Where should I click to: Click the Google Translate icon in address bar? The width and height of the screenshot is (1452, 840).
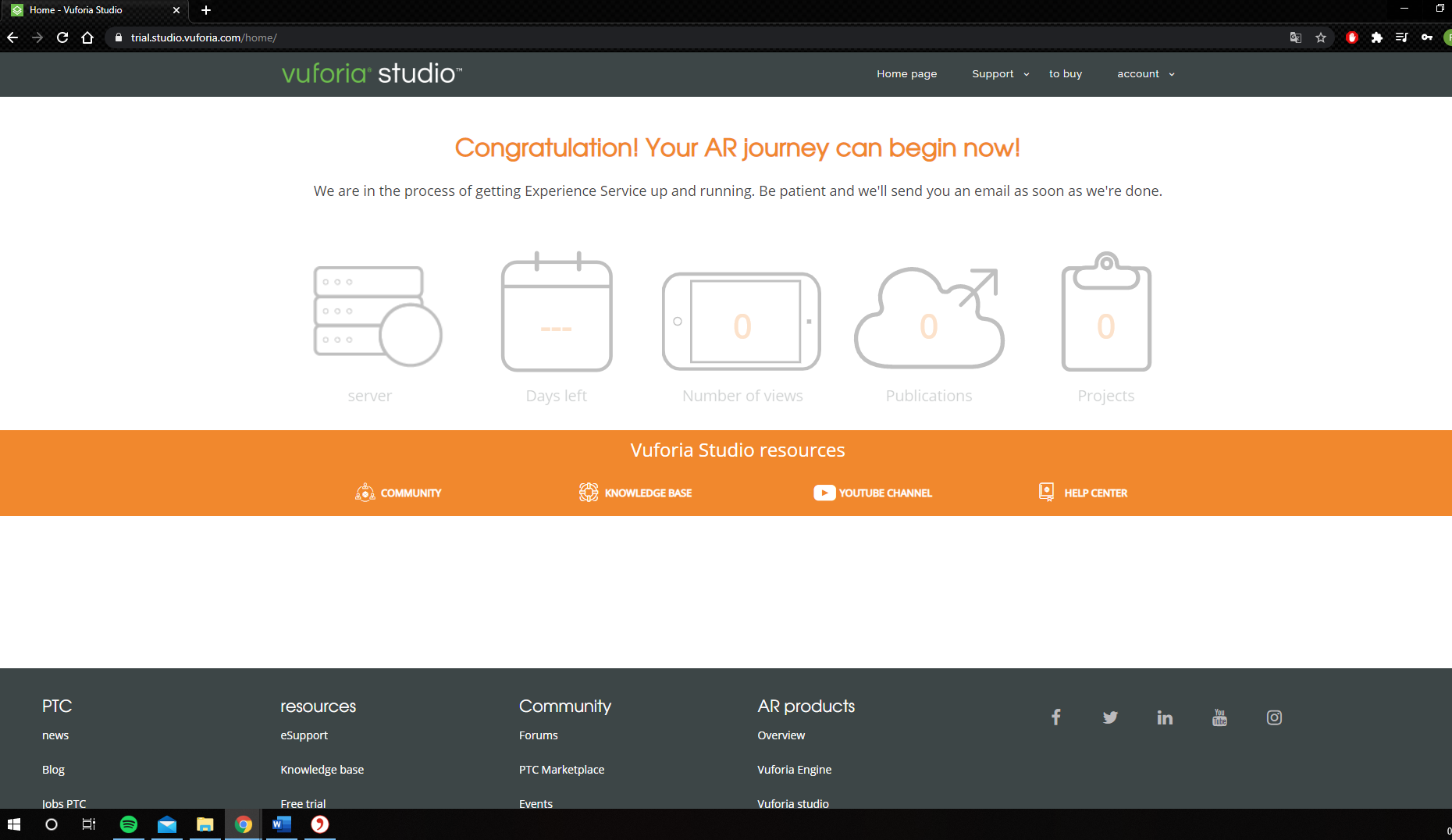pyautogui.click(x=1295, y=37)
